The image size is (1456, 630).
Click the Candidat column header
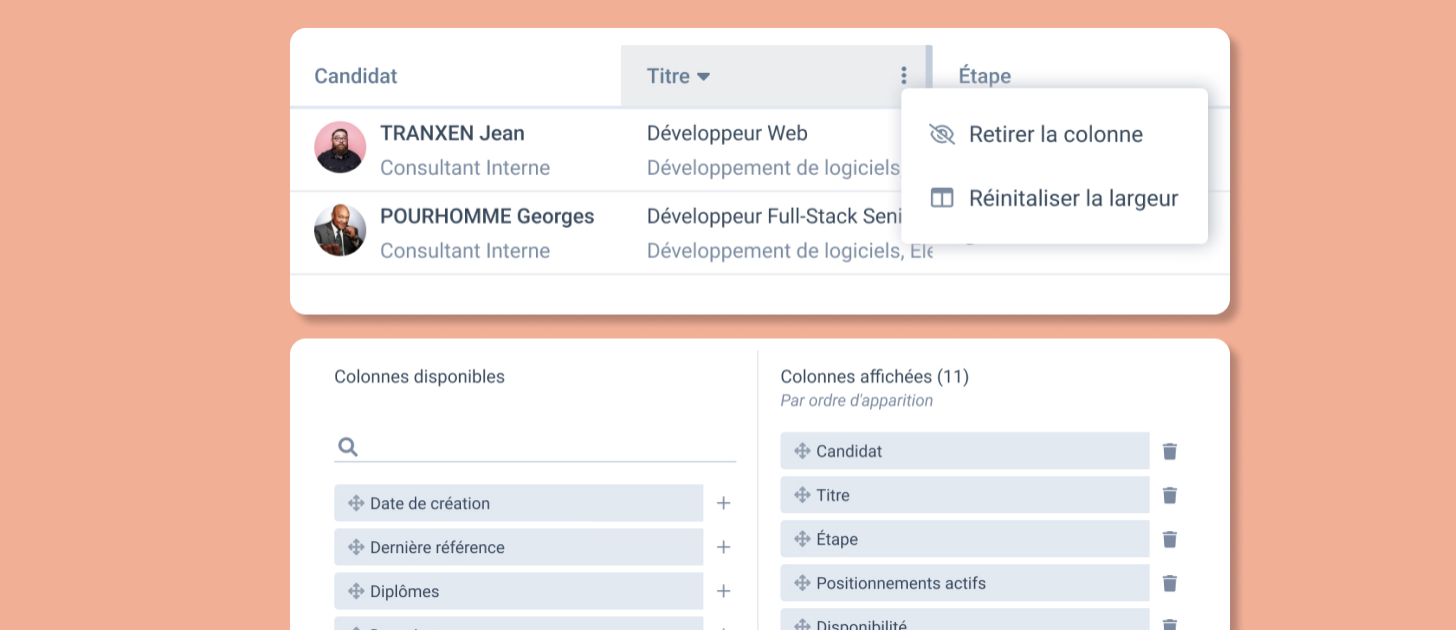[x=356, y=76]
